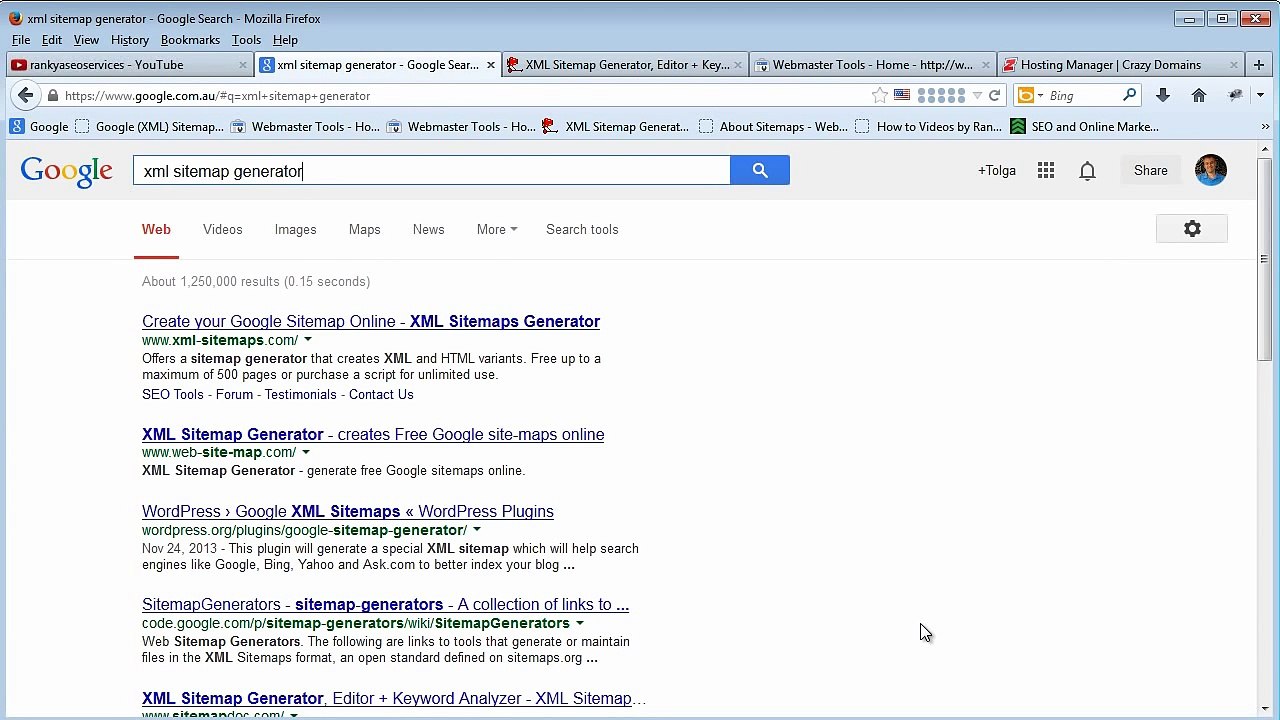Open the File menu
This screenshot has height=720, width=1280.
[21, 40]
